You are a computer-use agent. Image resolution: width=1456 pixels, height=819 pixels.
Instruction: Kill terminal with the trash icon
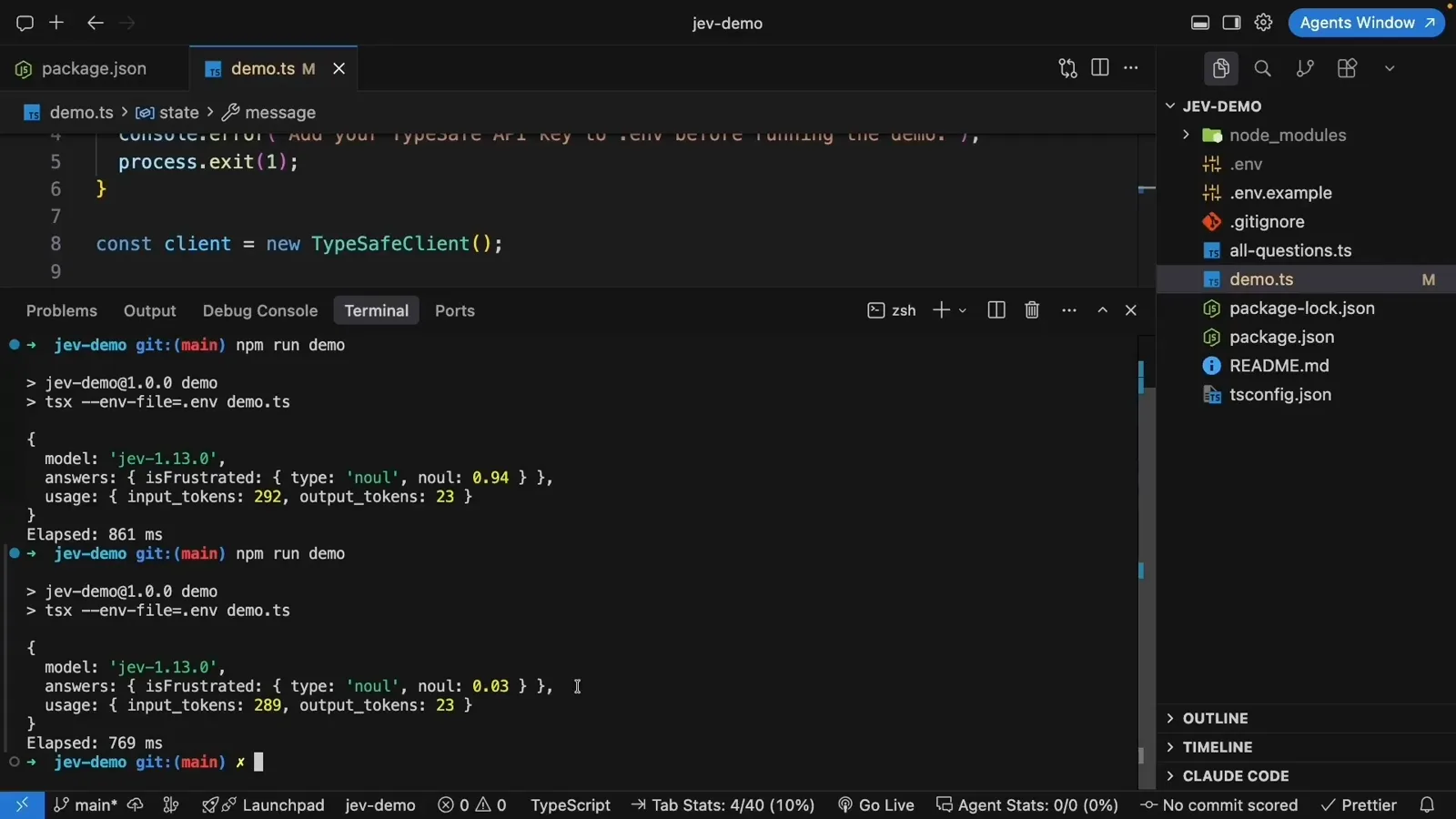pos(1032,310)
